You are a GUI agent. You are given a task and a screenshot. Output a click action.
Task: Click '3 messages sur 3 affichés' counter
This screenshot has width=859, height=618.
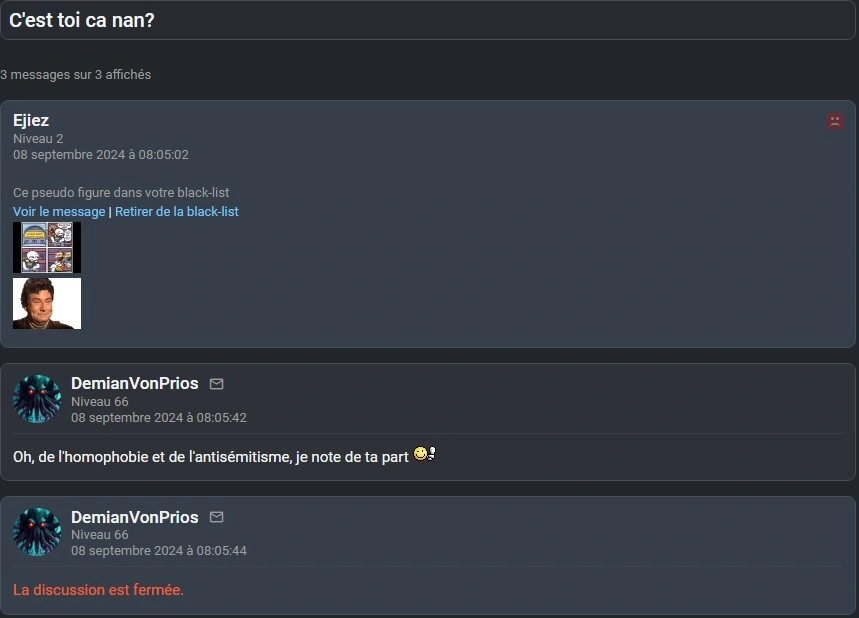[76, 75]
